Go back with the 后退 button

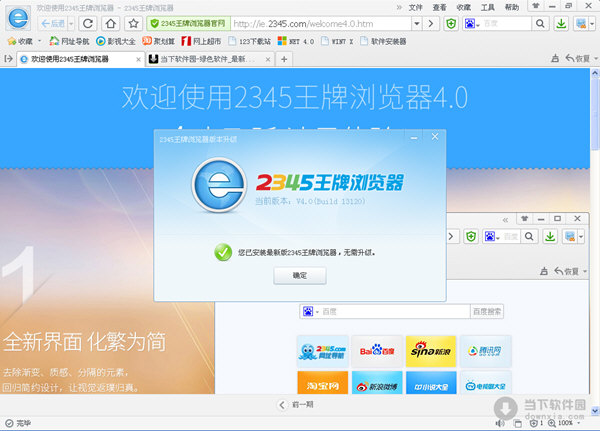click(x=53, y=24)
